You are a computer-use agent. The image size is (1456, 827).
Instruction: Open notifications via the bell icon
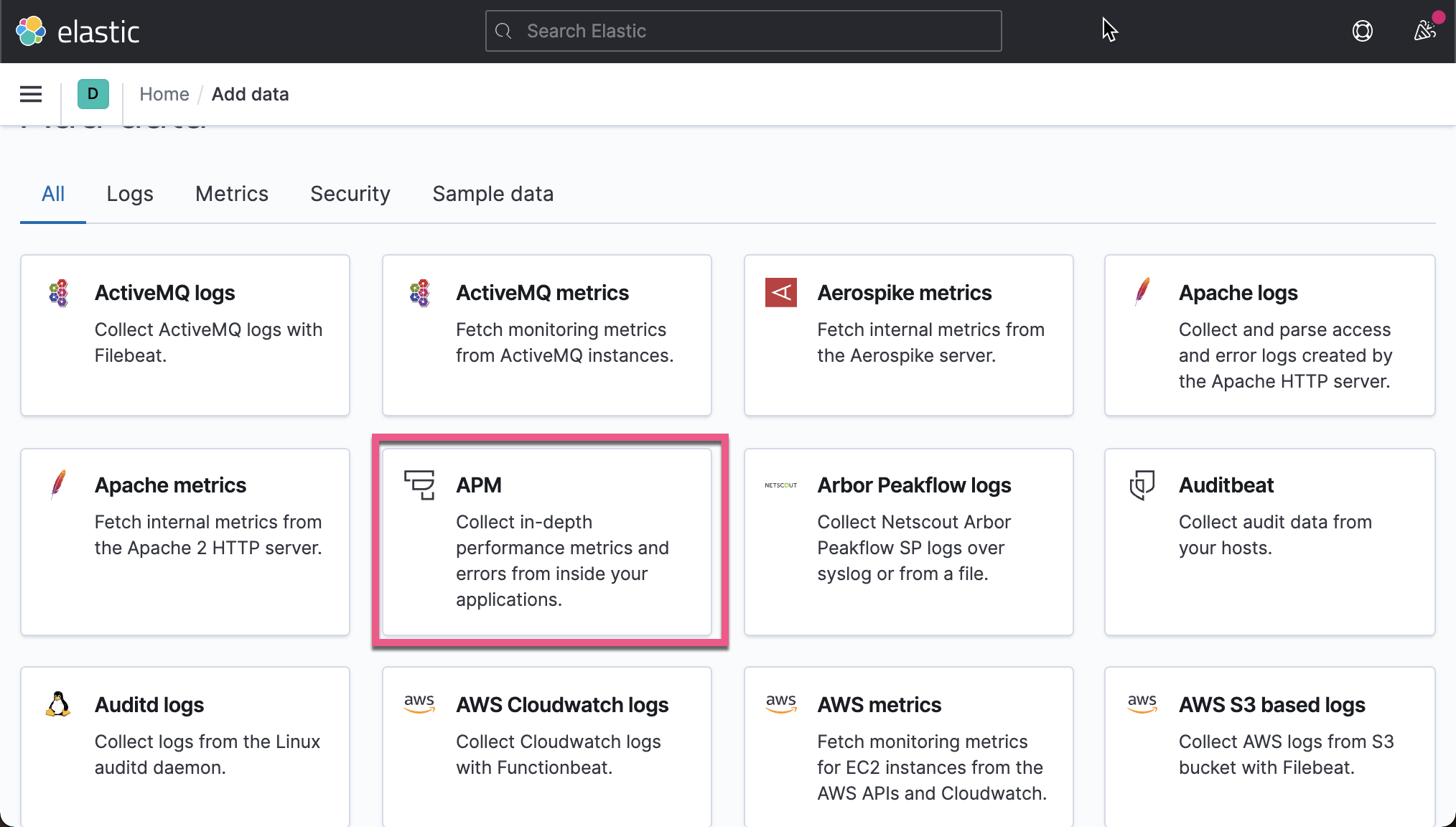pyautogui.click(x=1425, y=31)
